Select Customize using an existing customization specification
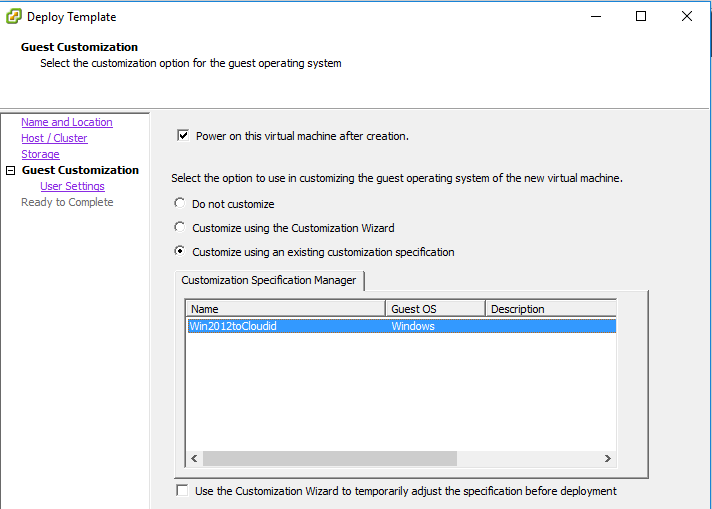The width and height of the screenshot is (712, 509). coord(180,251)
